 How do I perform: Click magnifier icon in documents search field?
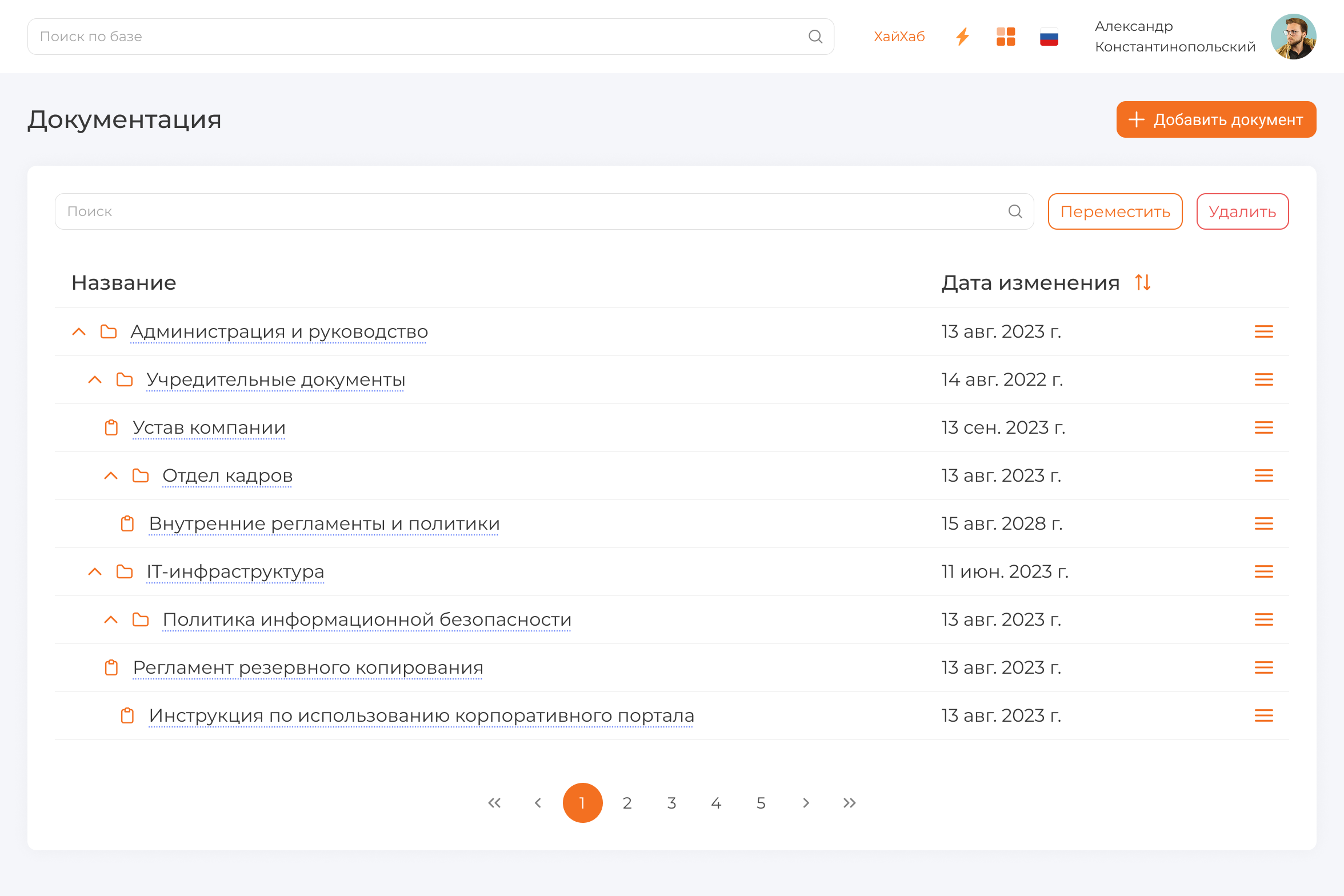tap(1015, 211)
